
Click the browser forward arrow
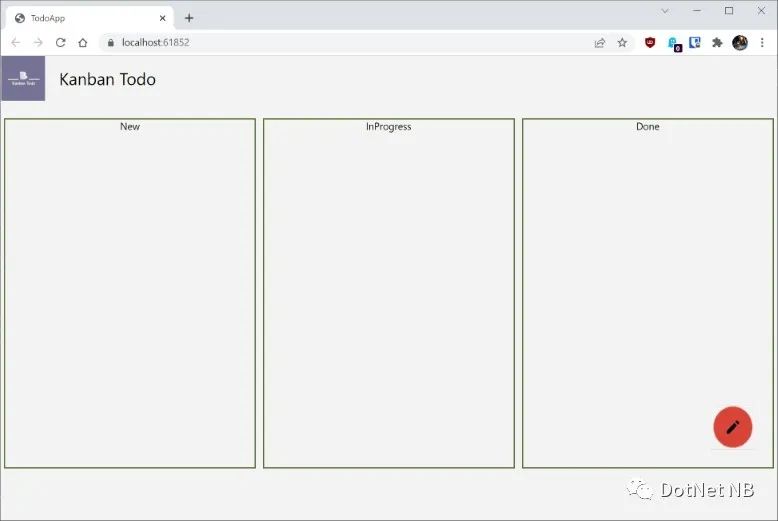point(38,43)
